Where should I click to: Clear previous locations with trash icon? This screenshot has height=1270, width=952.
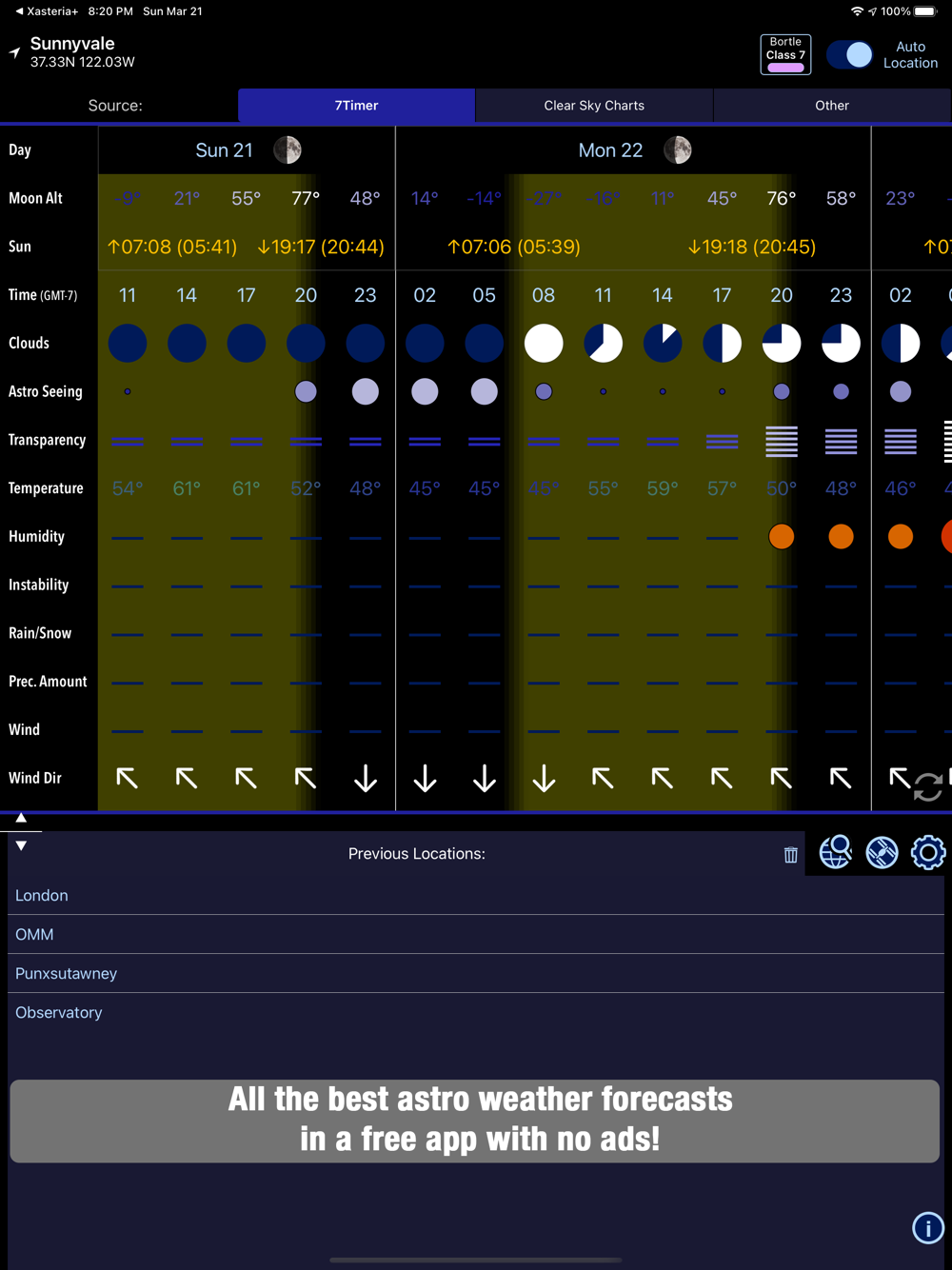[x=790, y=855]
